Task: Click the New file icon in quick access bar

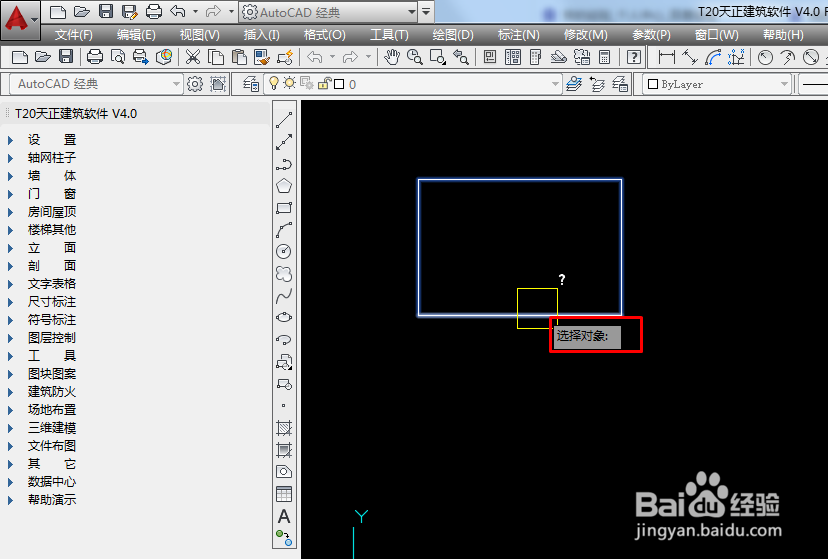Action: [x=58, y=12]
